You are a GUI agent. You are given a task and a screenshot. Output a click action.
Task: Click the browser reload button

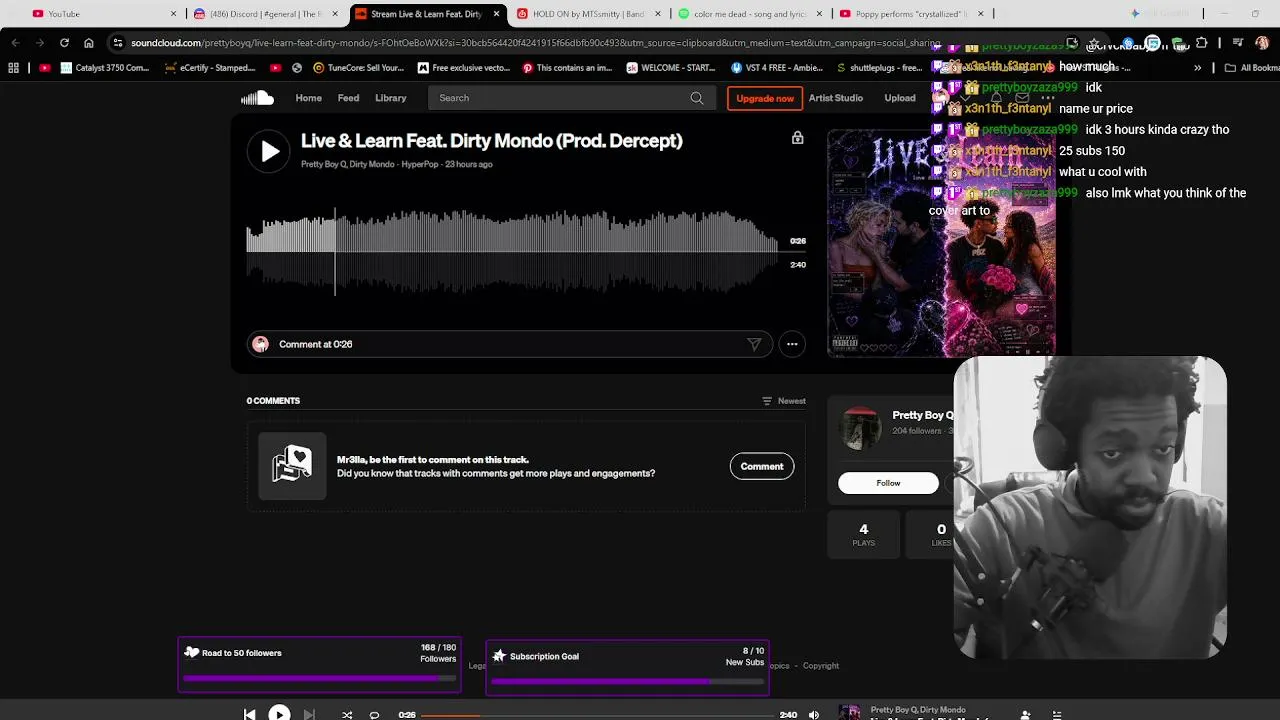(x=64, y=43)
